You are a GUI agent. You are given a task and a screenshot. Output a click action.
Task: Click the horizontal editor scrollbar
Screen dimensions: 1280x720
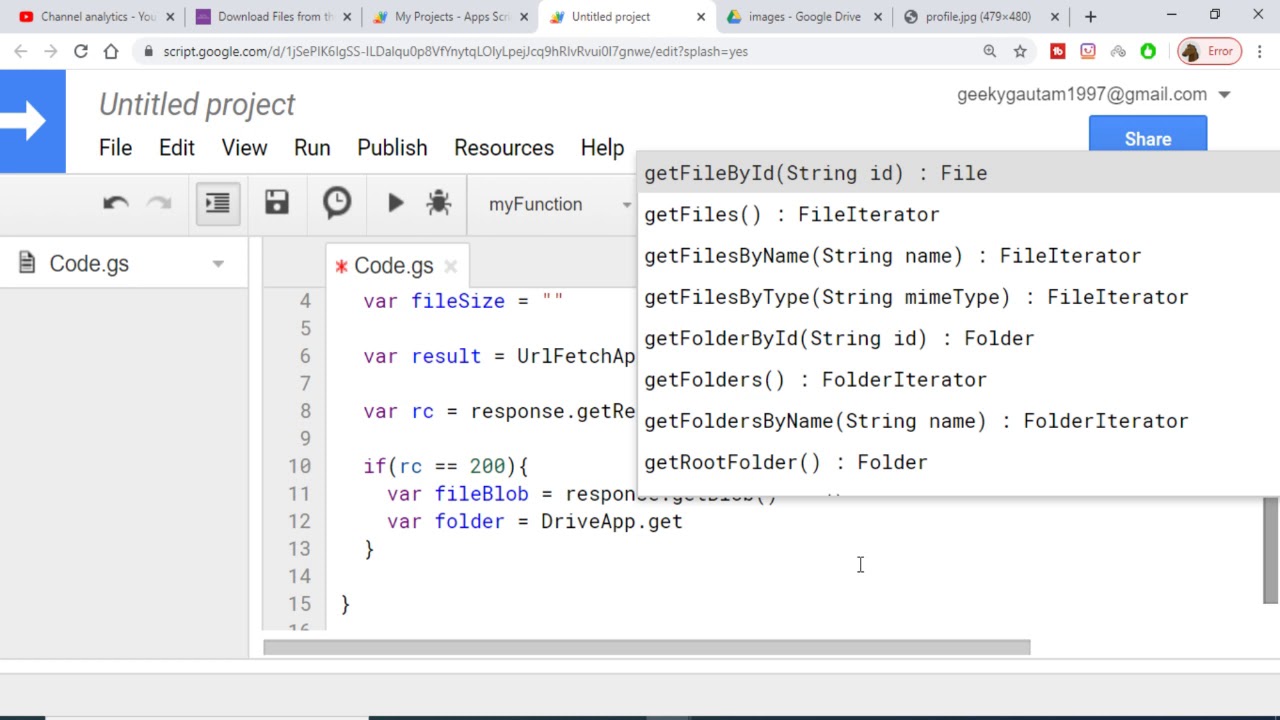coord(646,648)
